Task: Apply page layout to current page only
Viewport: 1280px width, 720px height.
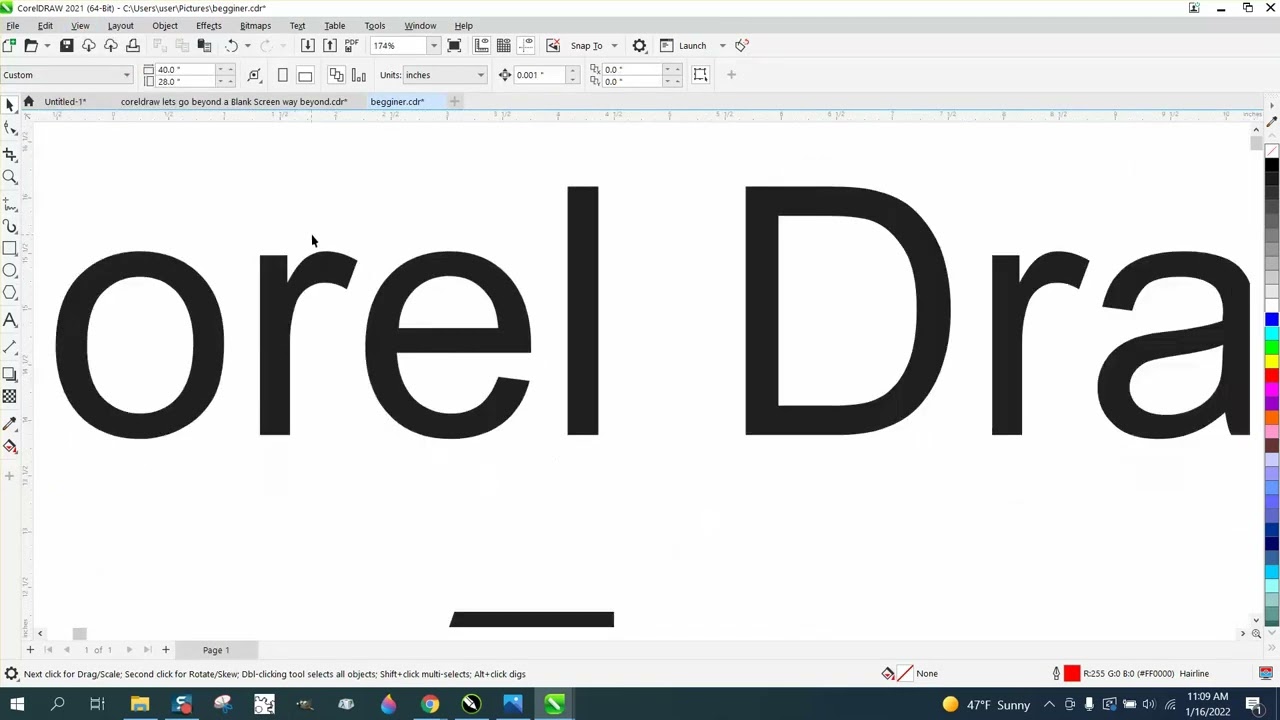Action: [358, 75]
